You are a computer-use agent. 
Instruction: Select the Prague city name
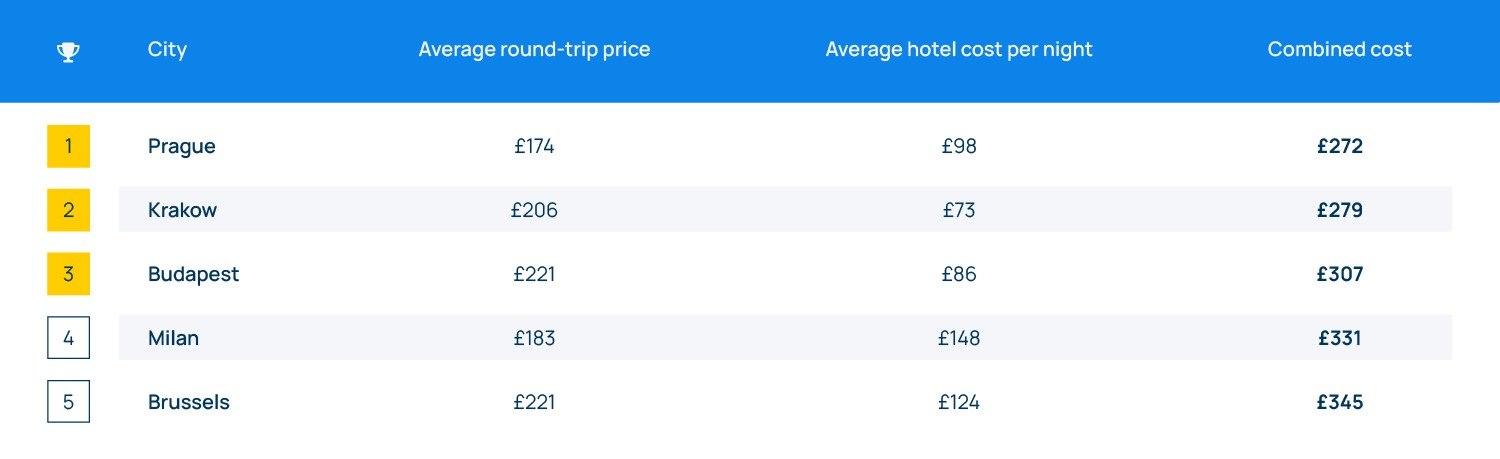[182, 146]
